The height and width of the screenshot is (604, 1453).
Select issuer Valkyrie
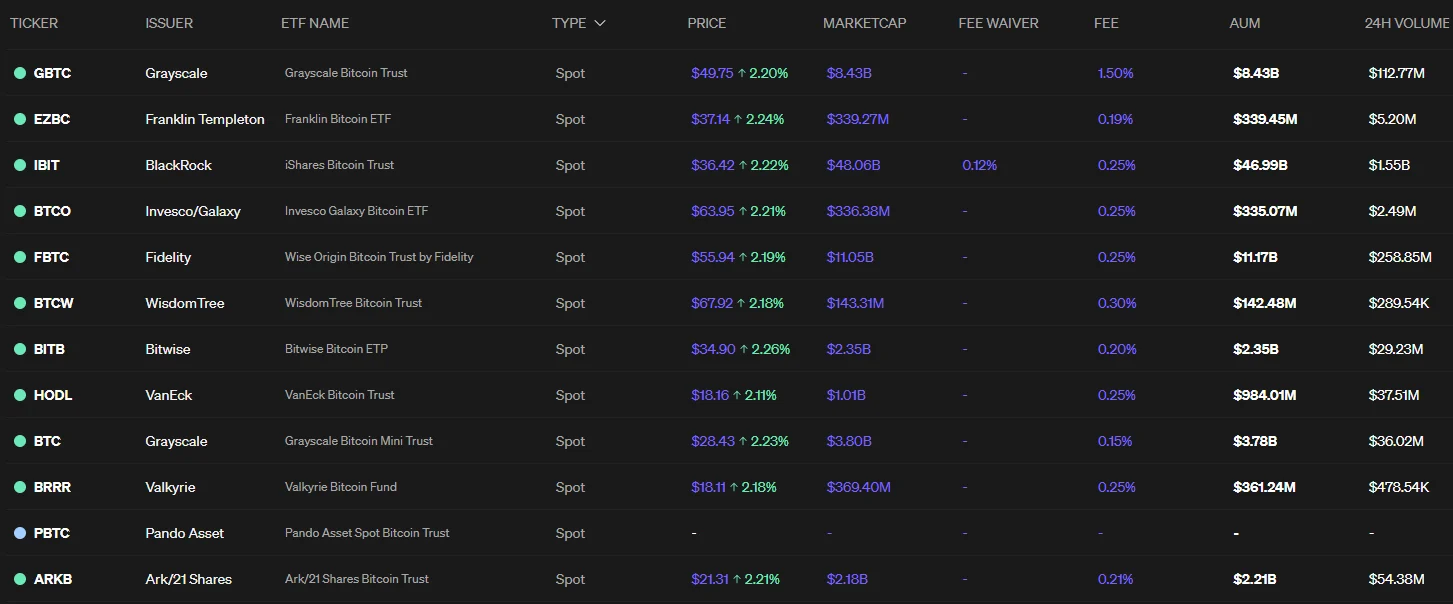pos(170,487)
